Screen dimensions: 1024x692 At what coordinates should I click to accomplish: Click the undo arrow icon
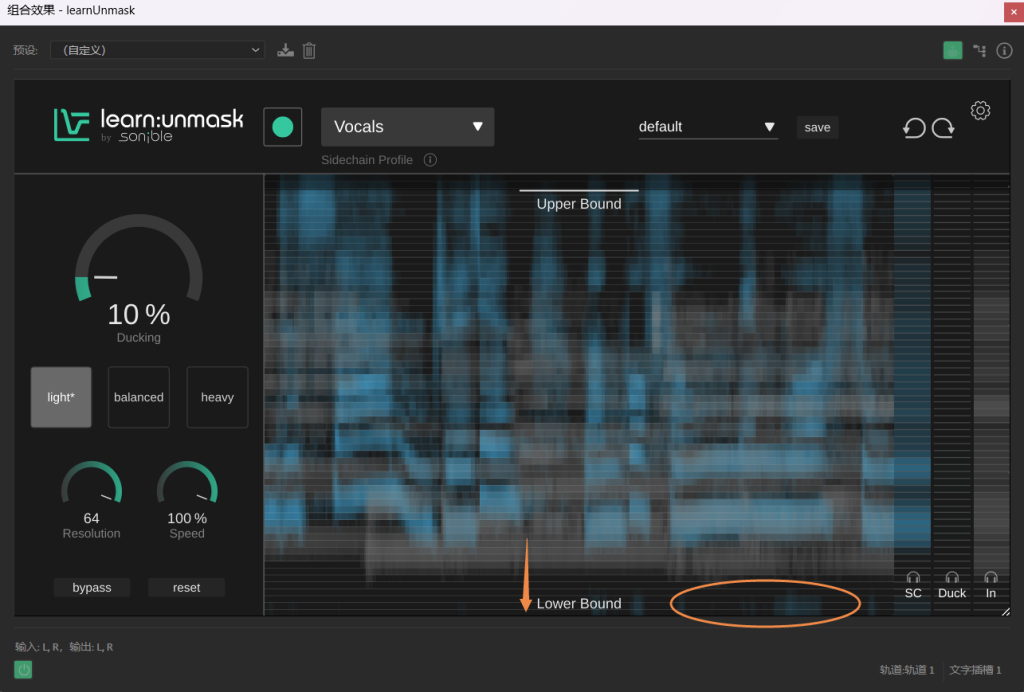(x=913, y=128)
